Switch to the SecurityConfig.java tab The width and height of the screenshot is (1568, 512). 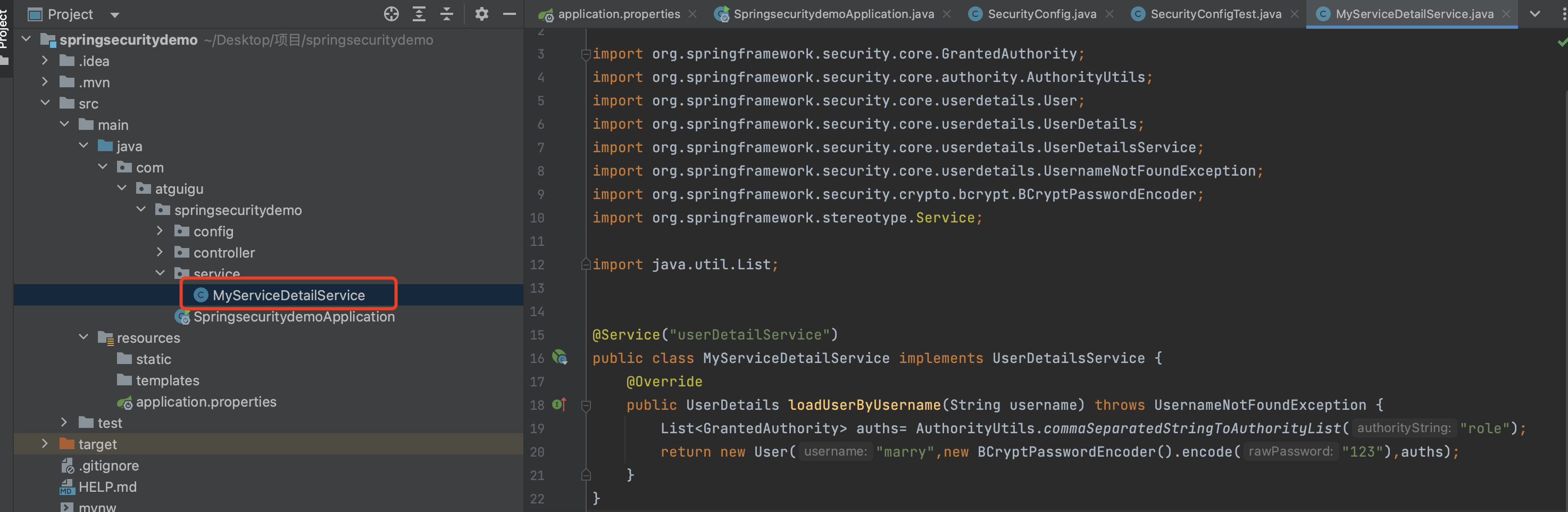pos(1041,14)
